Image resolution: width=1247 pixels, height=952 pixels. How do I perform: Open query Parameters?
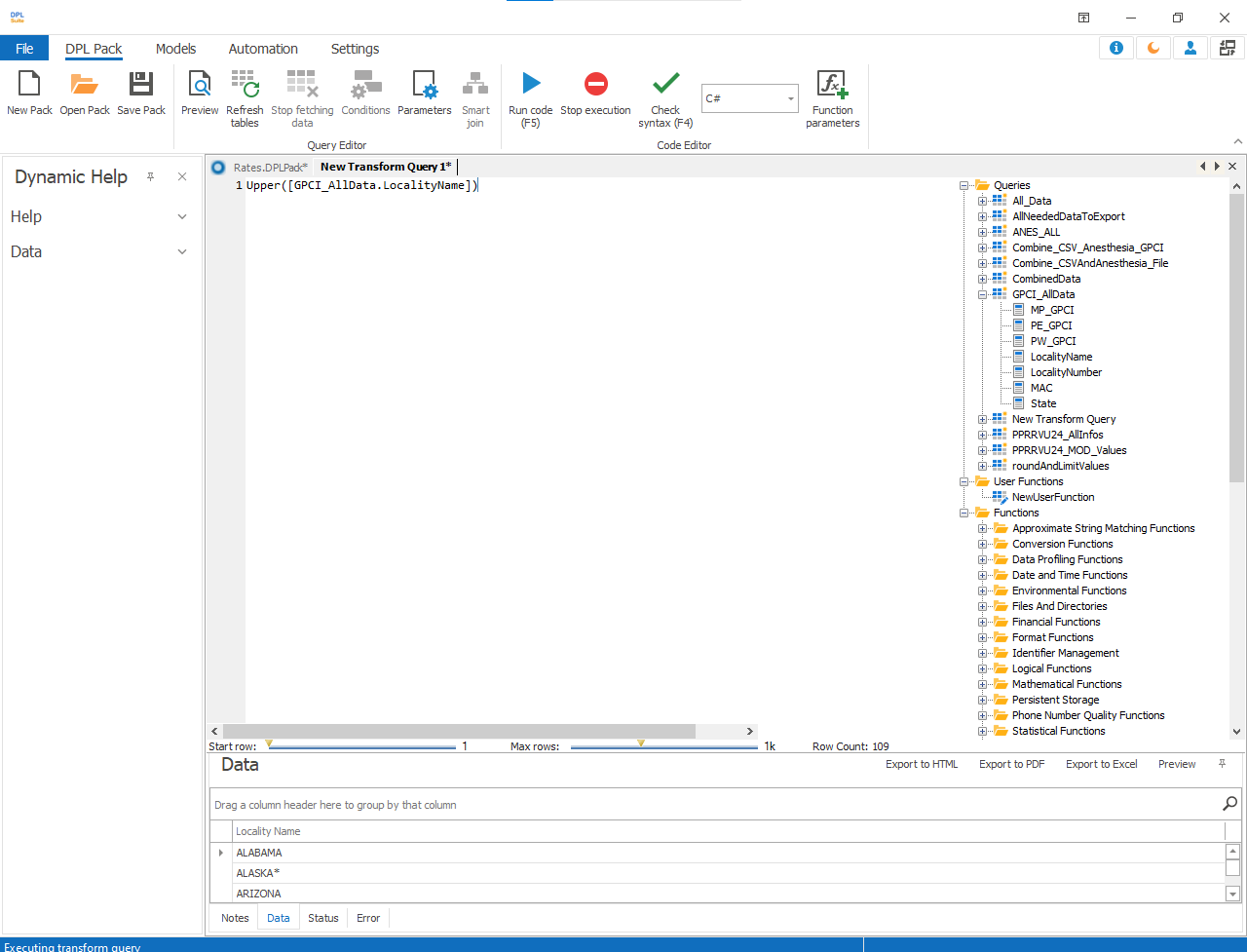tap(425, 95)
